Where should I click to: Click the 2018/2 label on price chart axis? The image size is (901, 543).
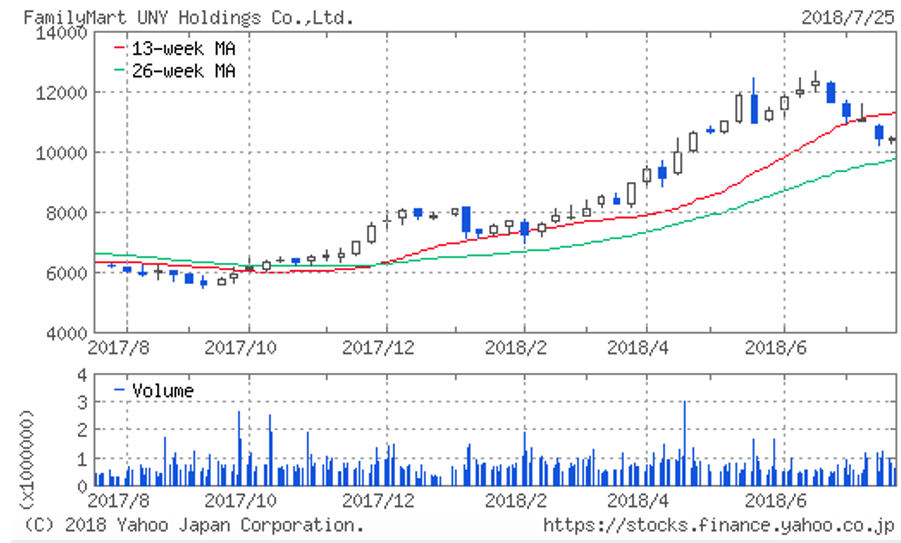(x=524, y=347)
